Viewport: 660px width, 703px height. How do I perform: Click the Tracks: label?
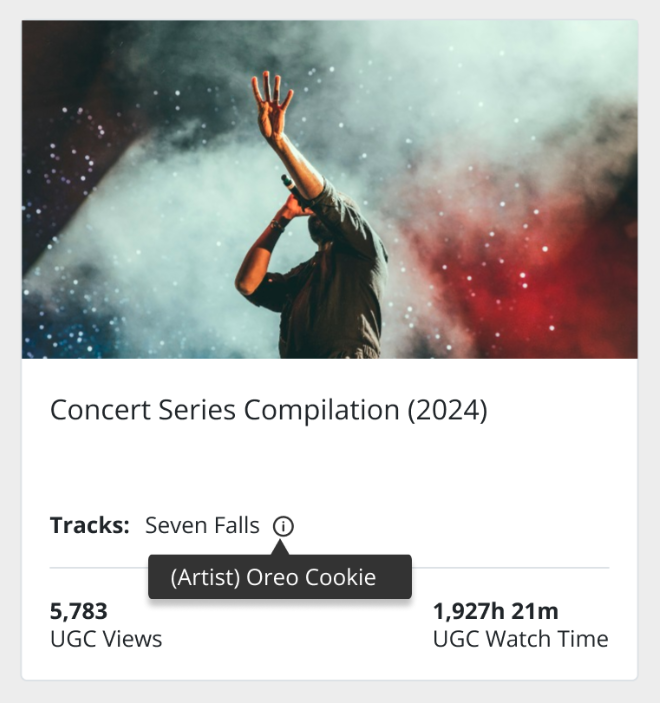(90, 525)
